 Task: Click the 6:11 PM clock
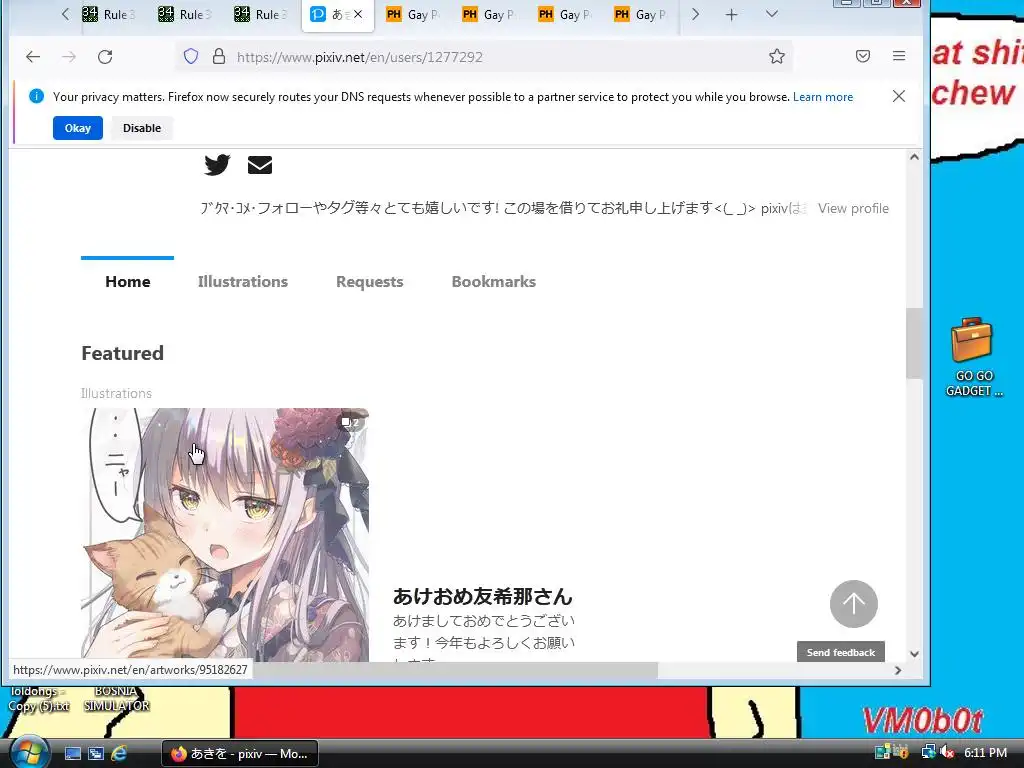click(x=985, y=752)
